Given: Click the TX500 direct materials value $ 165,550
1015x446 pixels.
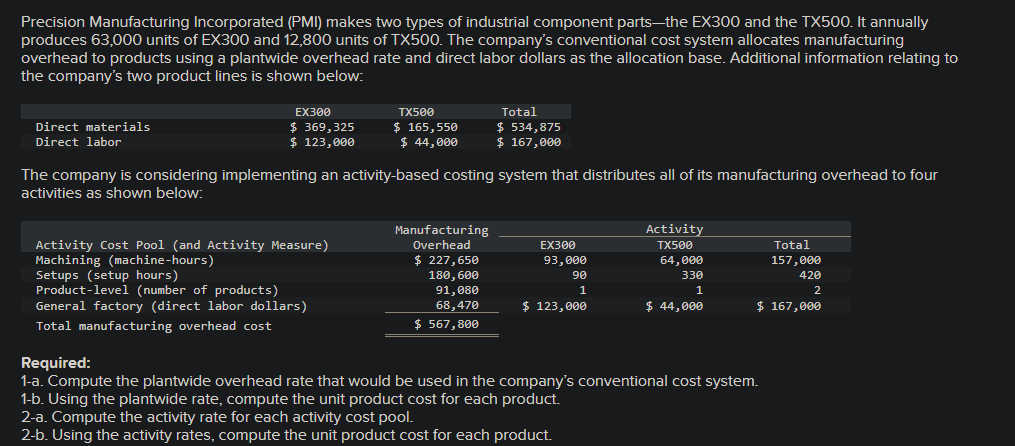Looking at the screenshot, I should click(425, 127).
